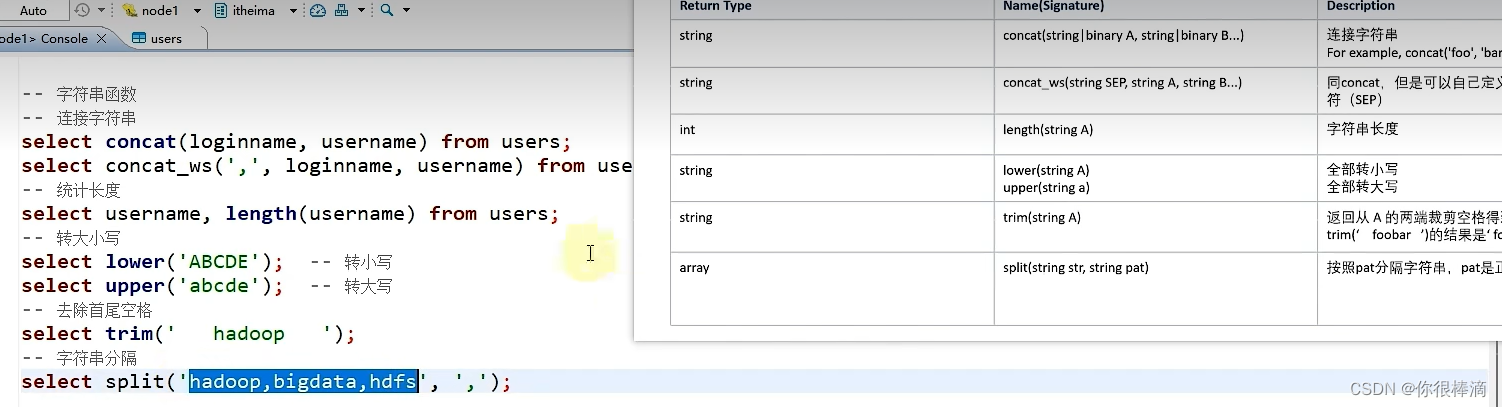Click the magnifier search icon in the toolbar

click(387, 11)
